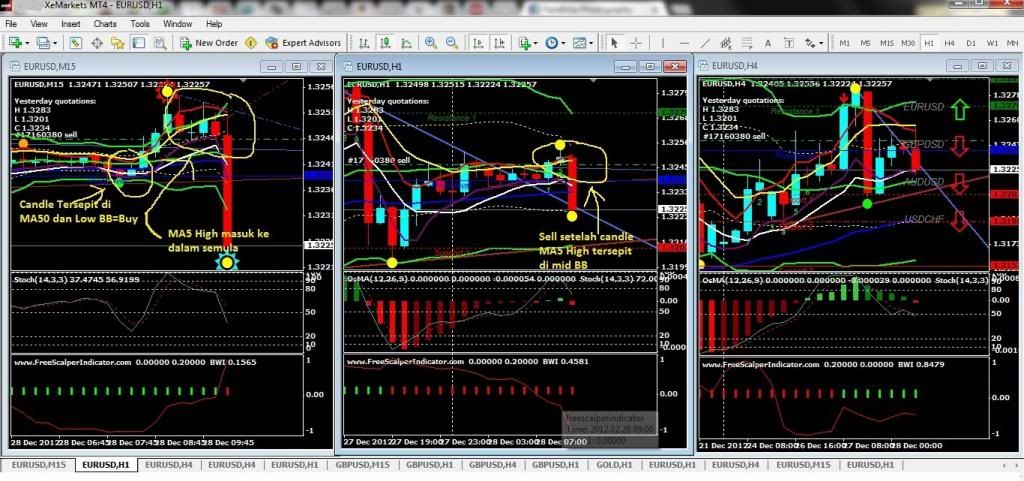Enable the H4 timeframe button
The width and height of the screenshot is (1024, 481).
coord(950,43)
